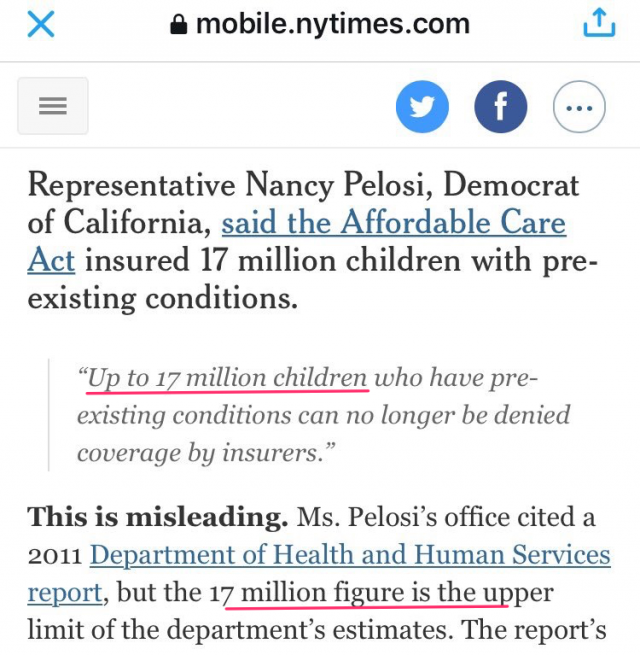Open the iOS share sheet icon
The image size is (640, 655).
599,23
